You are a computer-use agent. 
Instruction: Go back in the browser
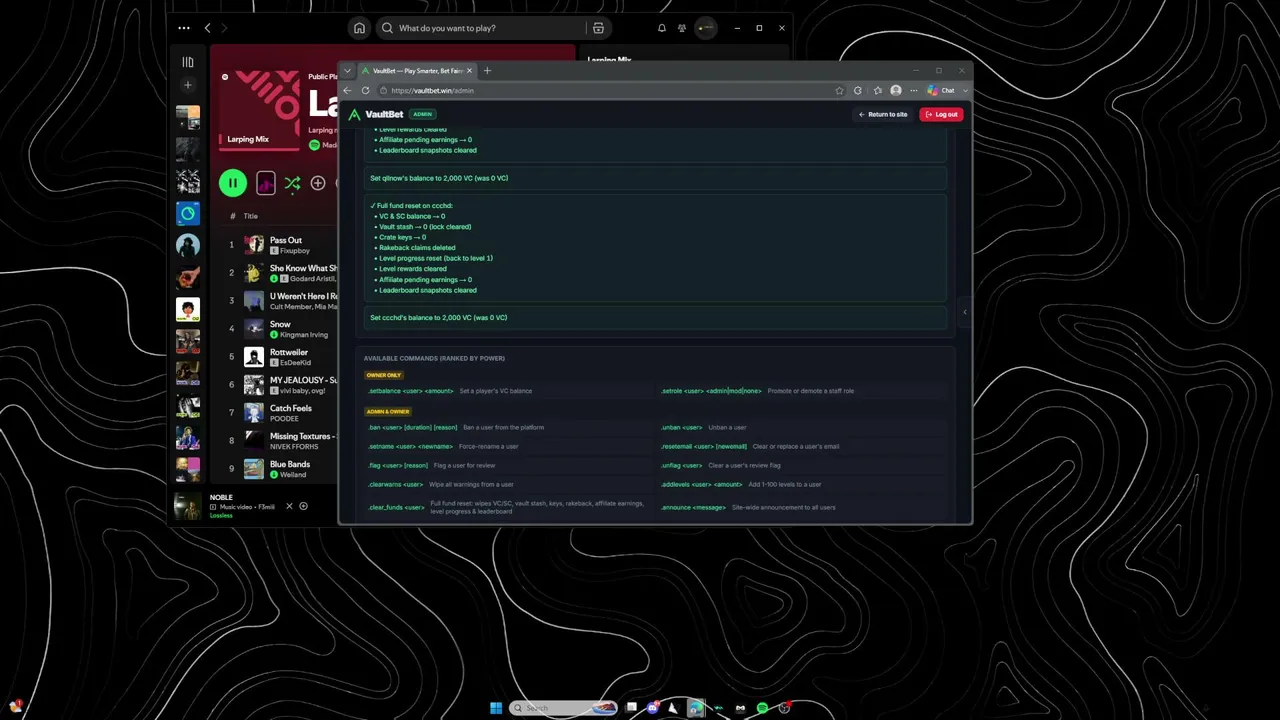click(x=348, y=90)
